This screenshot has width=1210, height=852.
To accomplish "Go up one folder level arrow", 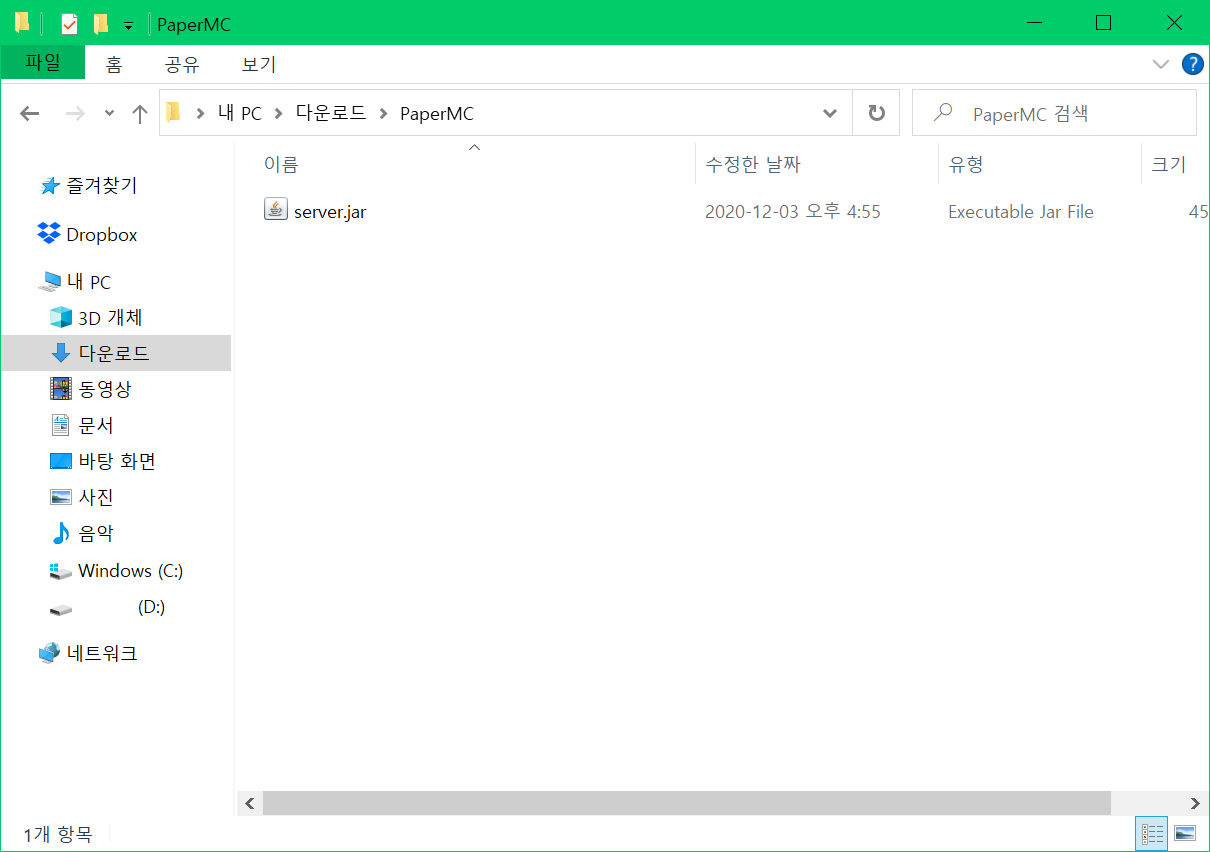I will pos(140,113).
